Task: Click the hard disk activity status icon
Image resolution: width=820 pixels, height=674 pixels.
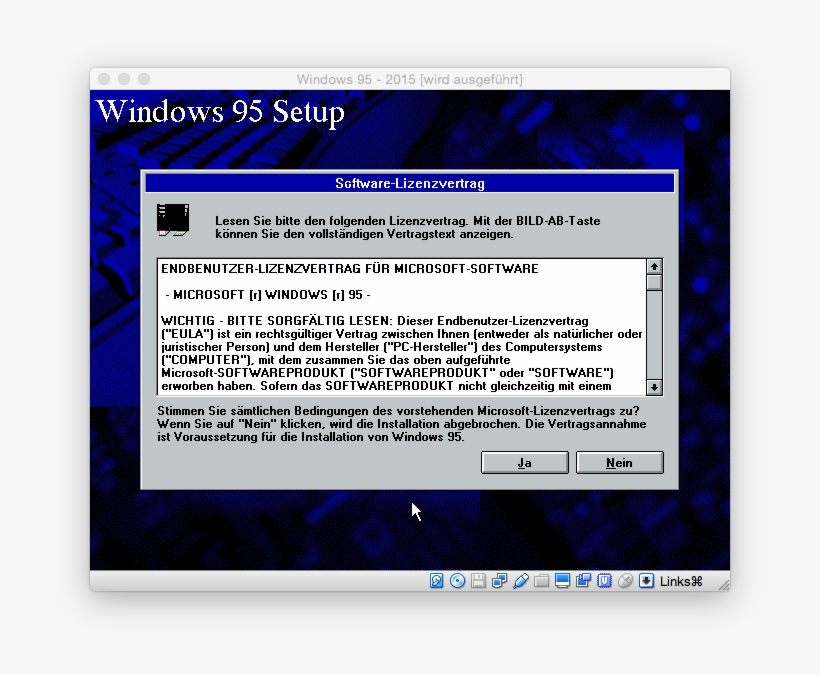Action: [x=437, y=580]
